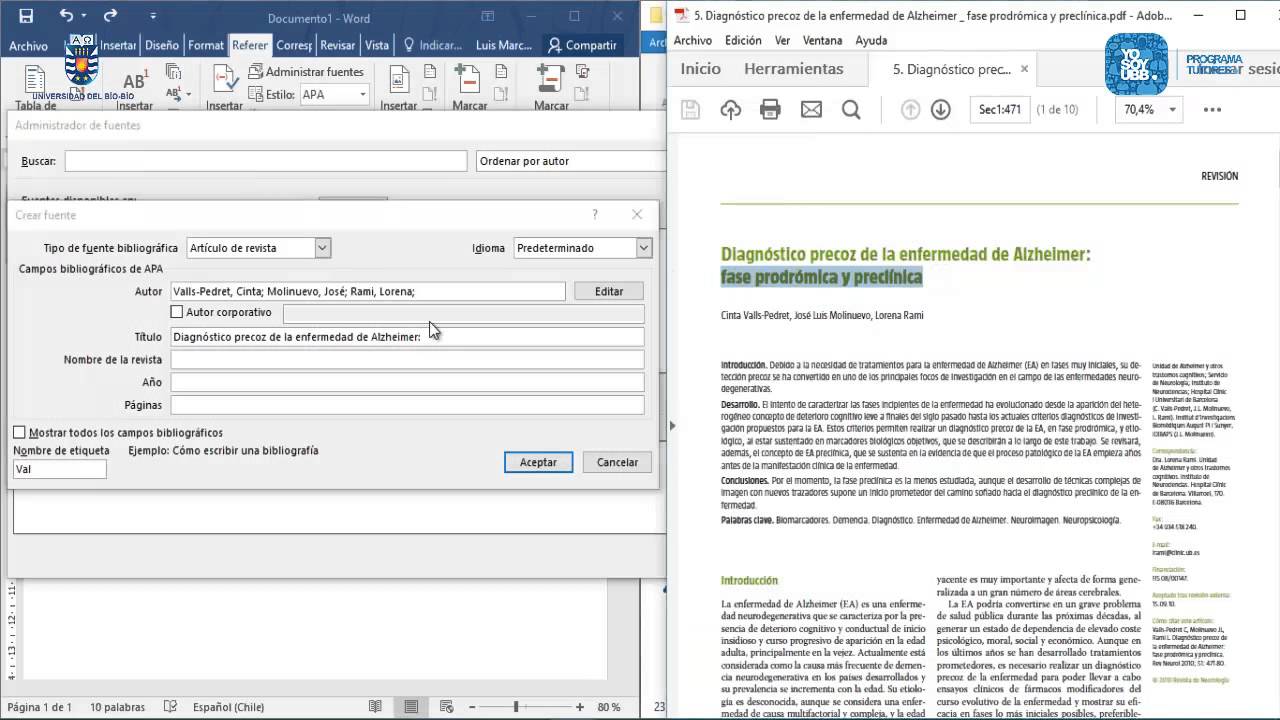Click the Buscar field in Administrador de fuentes
This screenshot has width=1280, height=720.
pyautogui.click(x=266, y=161)
